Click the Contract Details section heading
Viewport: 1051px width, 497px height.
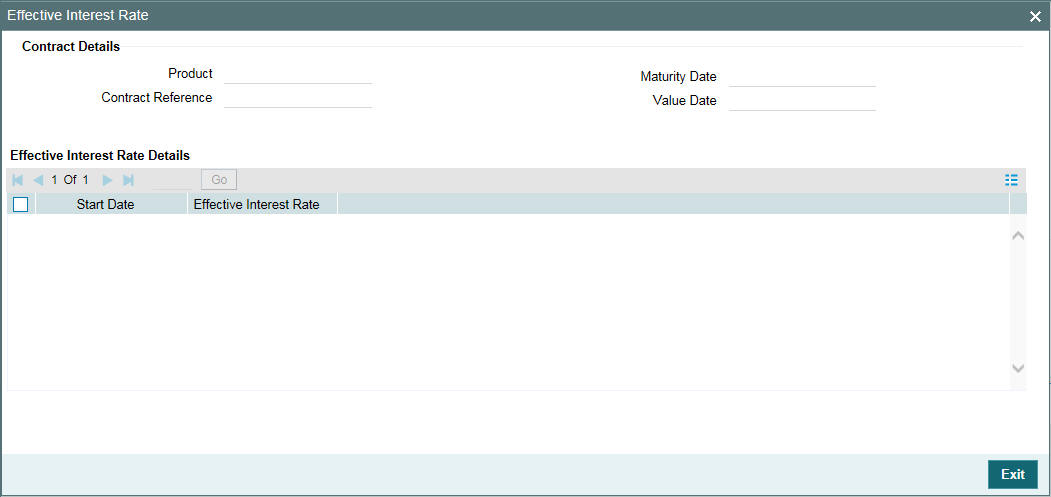point(71,47)
